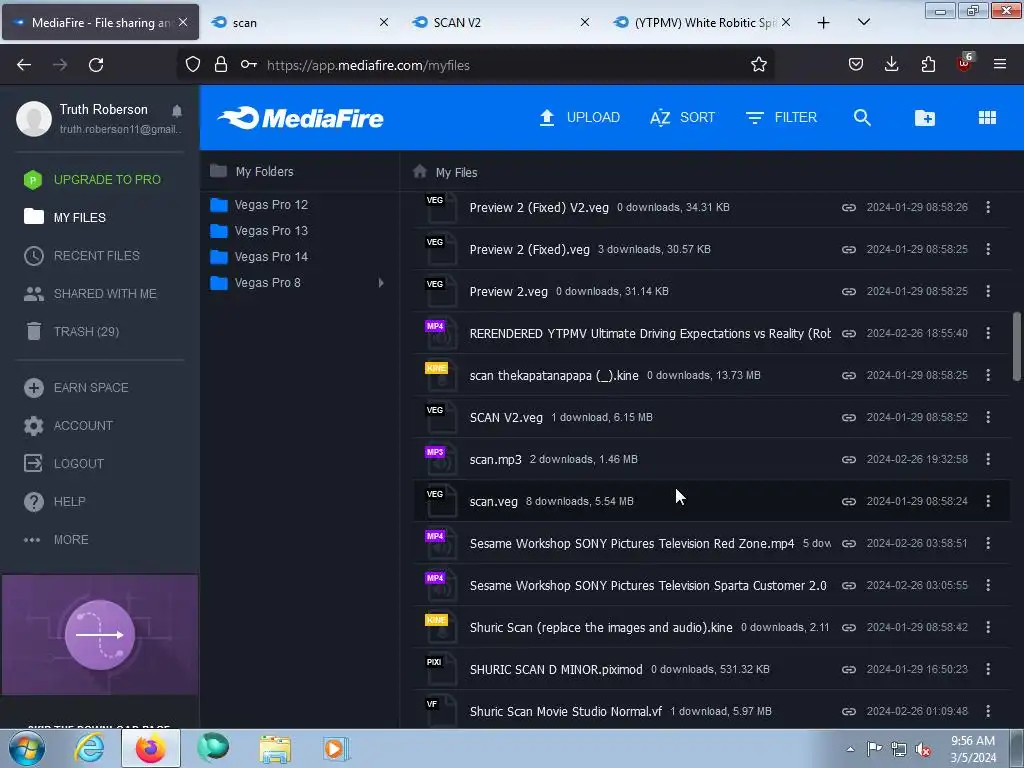This screenshot has height=768, width=1024.
Task: Click the My Files home icon
Action: [420, 171]
